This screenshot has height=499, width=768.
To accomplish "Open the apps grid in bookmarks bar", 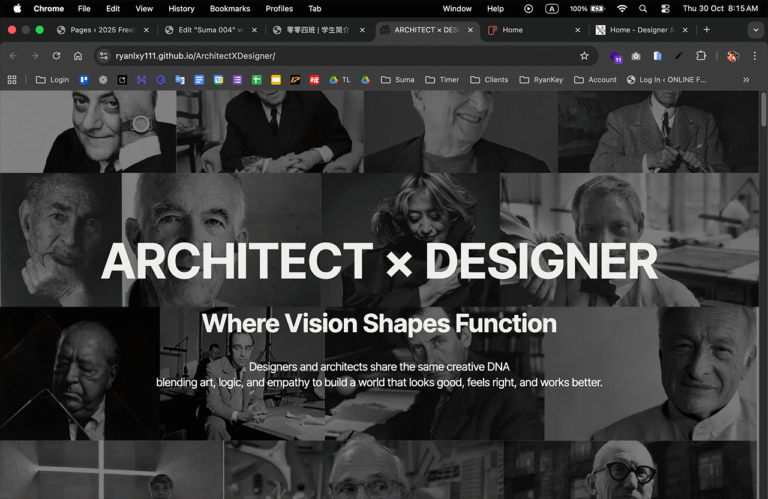I will (12, 80).
